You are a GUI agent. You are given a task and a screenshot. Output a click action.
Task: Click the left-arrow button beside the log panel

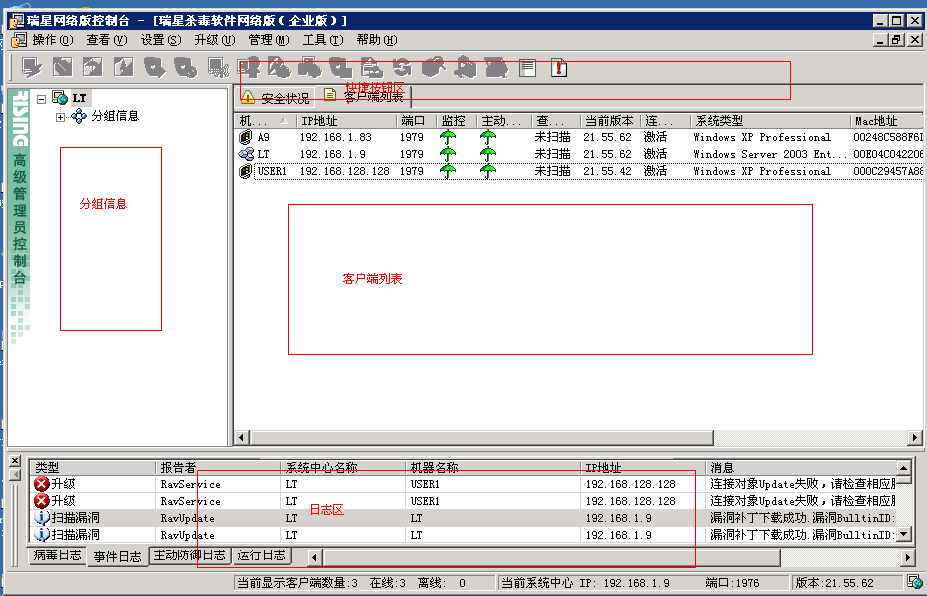click(15, 474)
